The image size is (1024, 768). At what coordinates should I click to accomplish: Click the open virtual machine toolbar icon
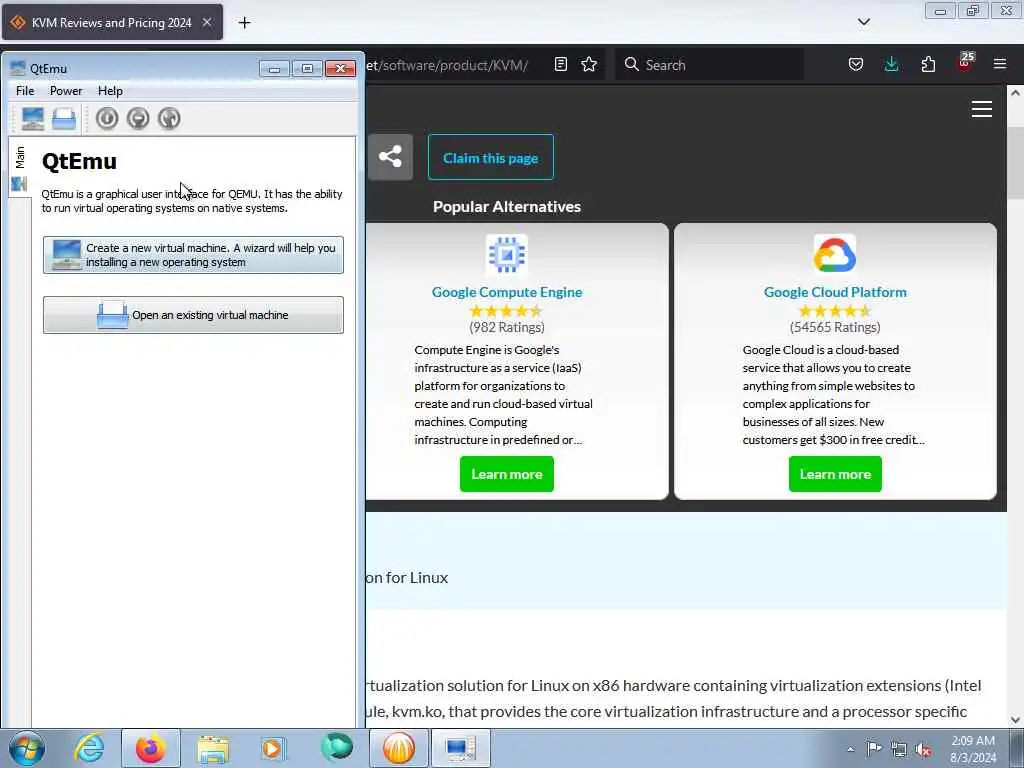point(64,118)
